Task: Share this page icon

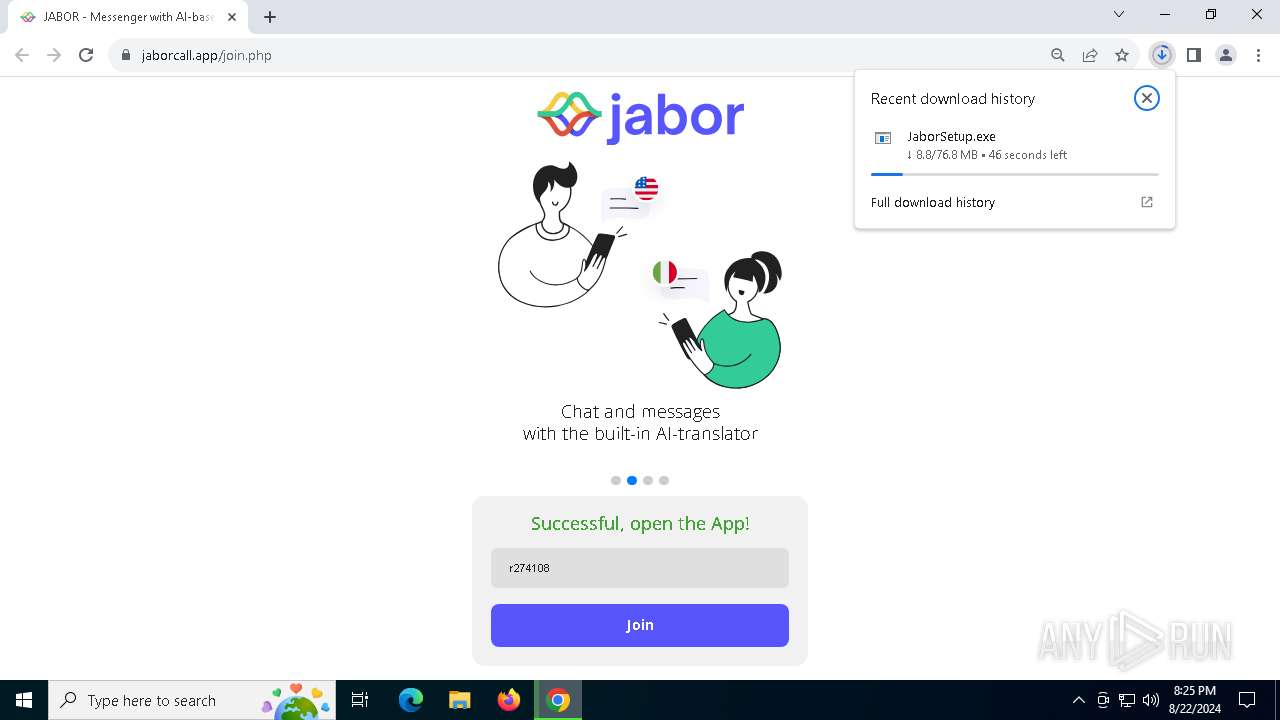Action: point(1090,55)
